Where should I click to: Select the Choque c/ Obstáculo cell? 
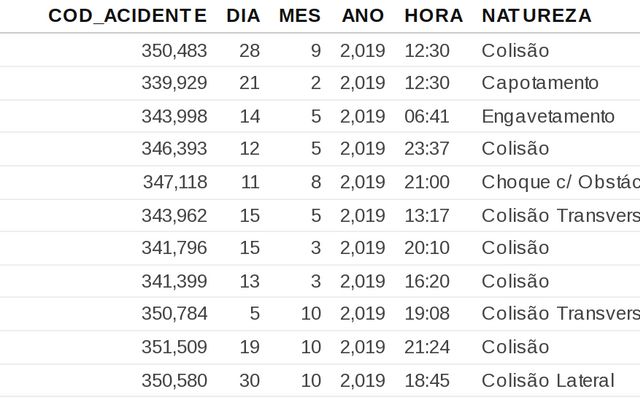[561, 182]
